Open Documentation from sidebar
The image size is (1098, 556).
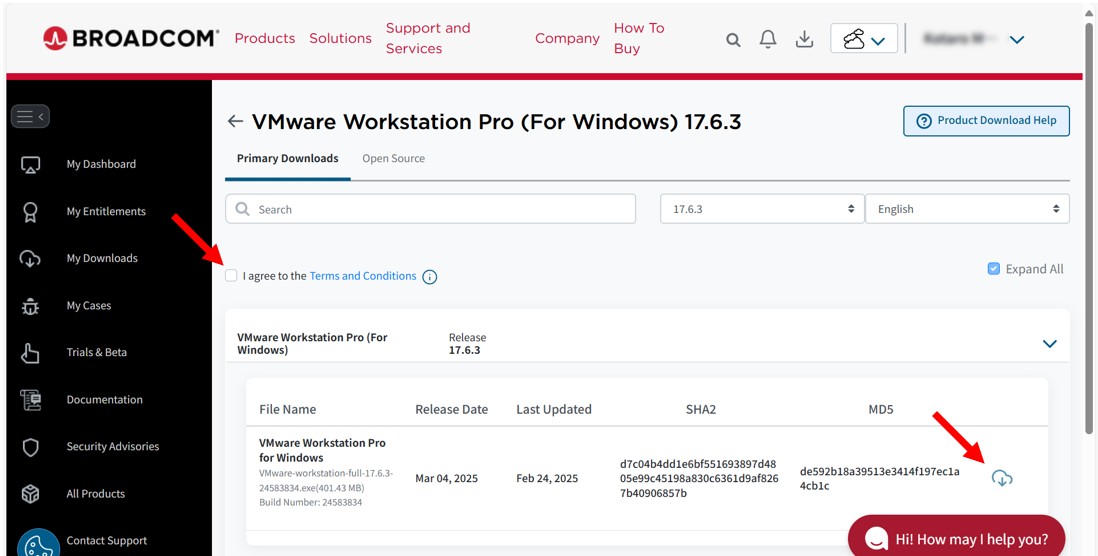[x=104, y=400]
